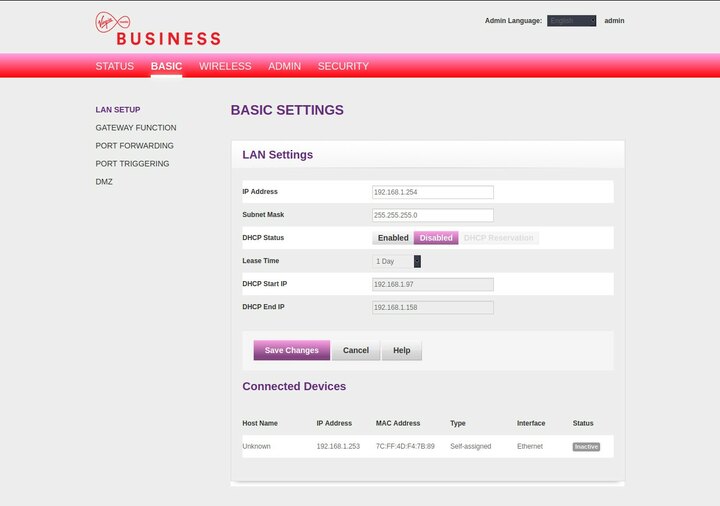Screen dimensions: 720x506
Task: Enable DHCP status
Action: [x=393, y=238]
